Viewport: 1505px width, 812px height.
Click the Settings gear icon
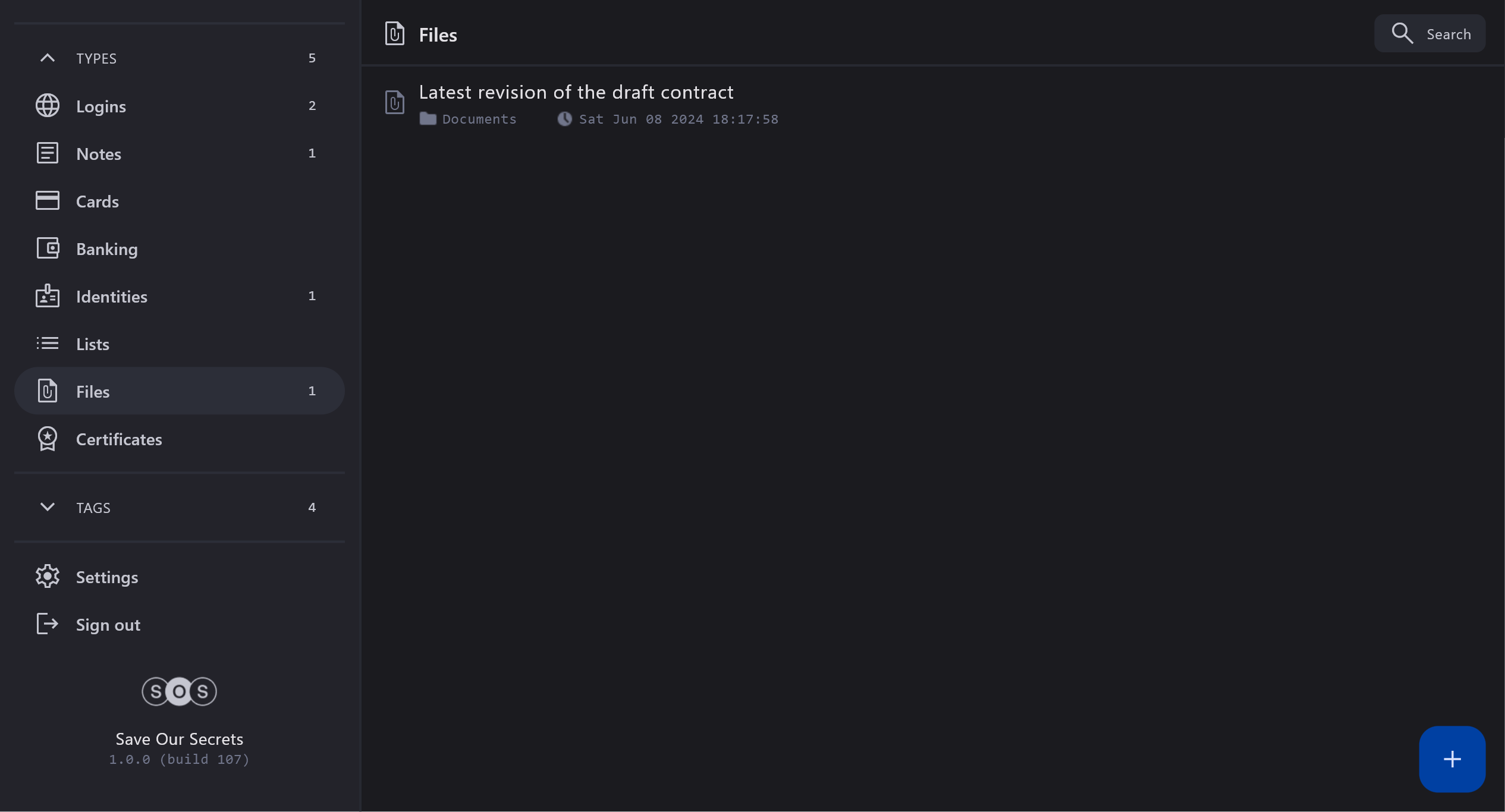(48, 577)
